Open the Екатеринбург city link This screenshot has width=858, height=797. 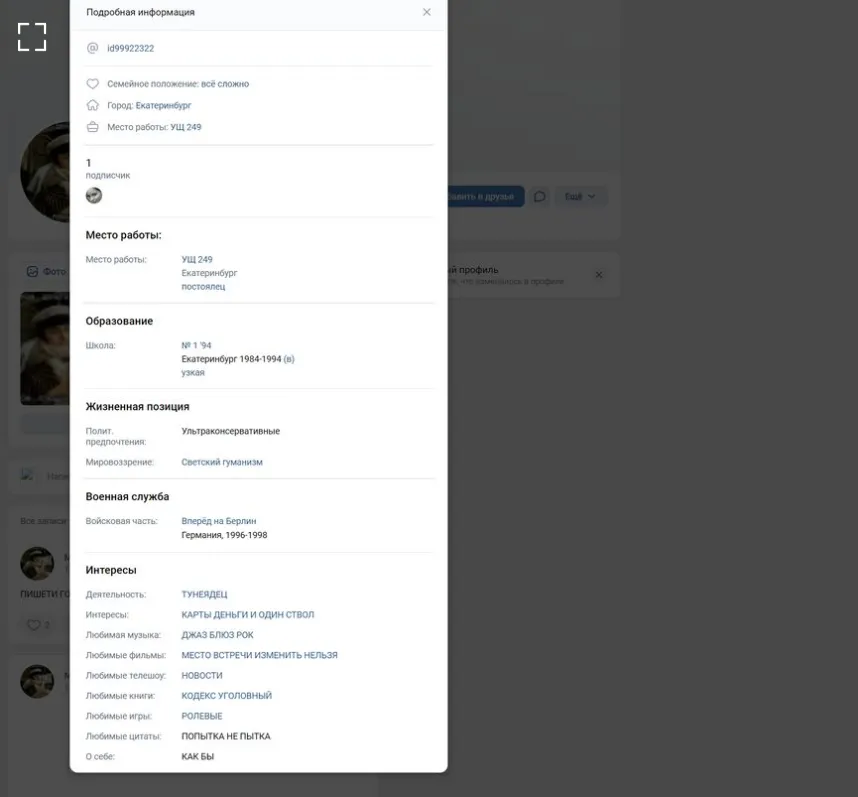pos(163,105)
